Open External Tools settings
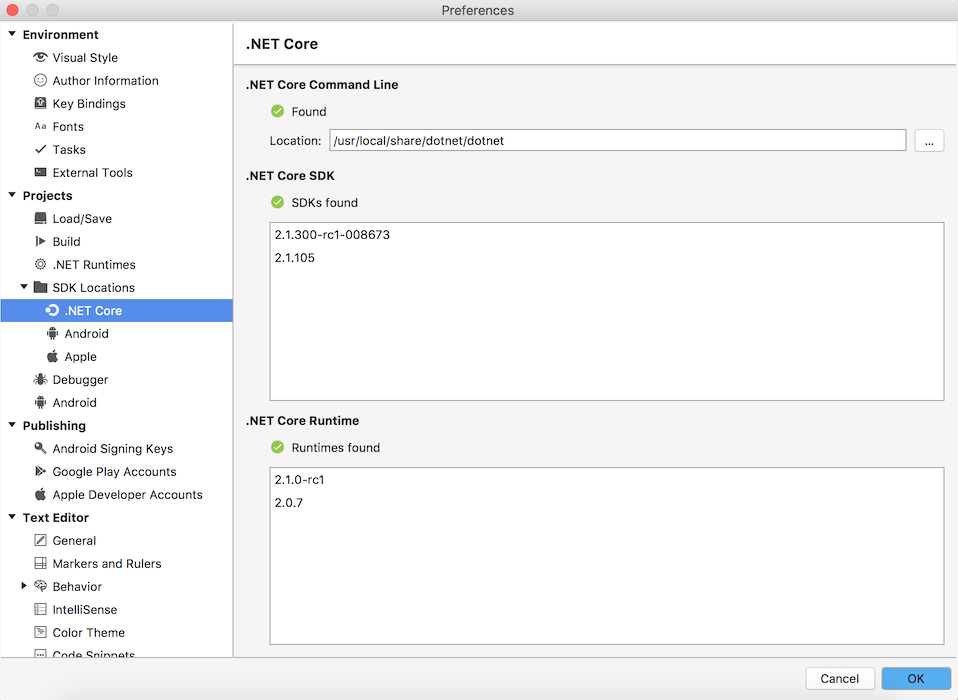958x700 pixels. 92,173
